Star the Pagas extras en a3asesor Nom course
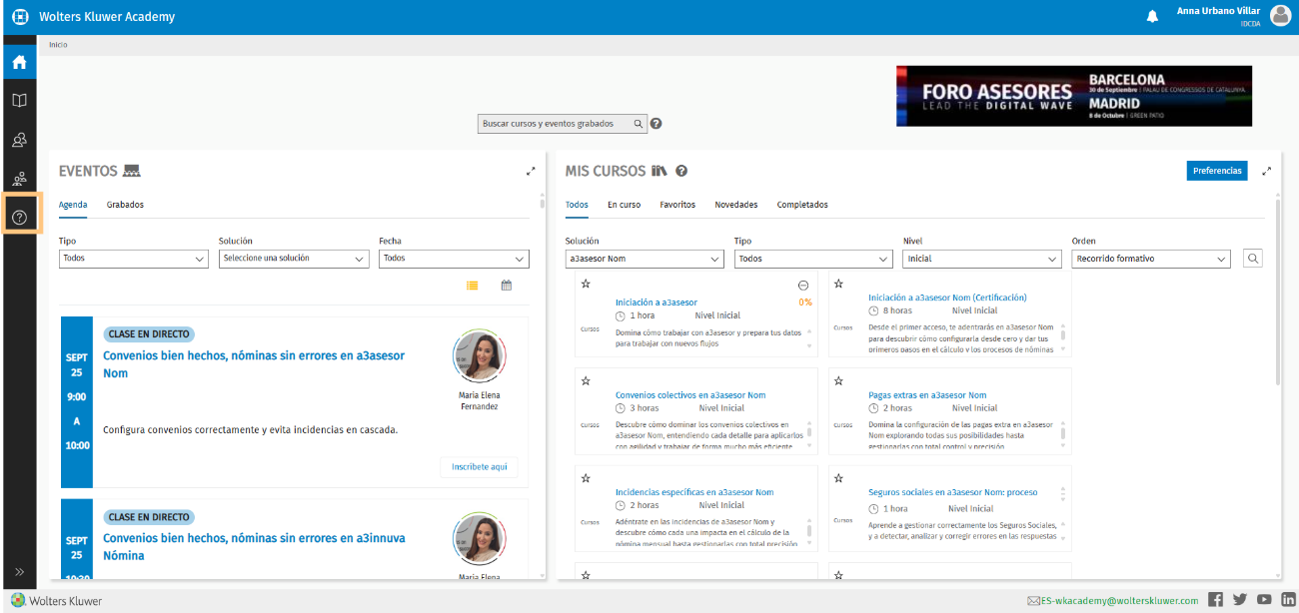Screen dimensions: 1299x613 tap(839, 381)
